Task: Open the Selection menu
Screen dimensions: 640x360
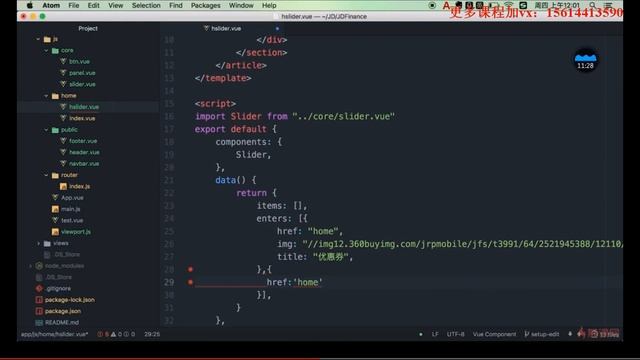Action: click(146, 5)
